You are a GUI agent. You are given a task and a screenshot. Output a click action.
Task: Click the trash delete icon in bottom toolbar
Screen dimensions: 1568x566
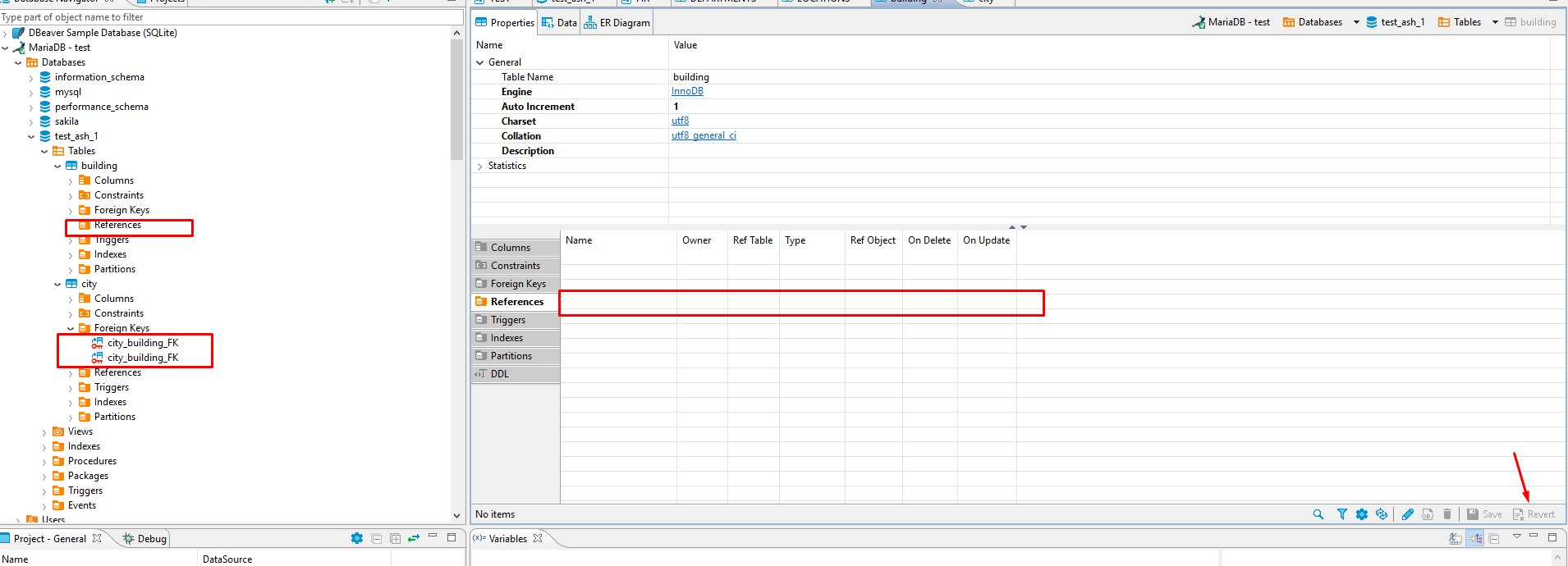point(1447,514)
